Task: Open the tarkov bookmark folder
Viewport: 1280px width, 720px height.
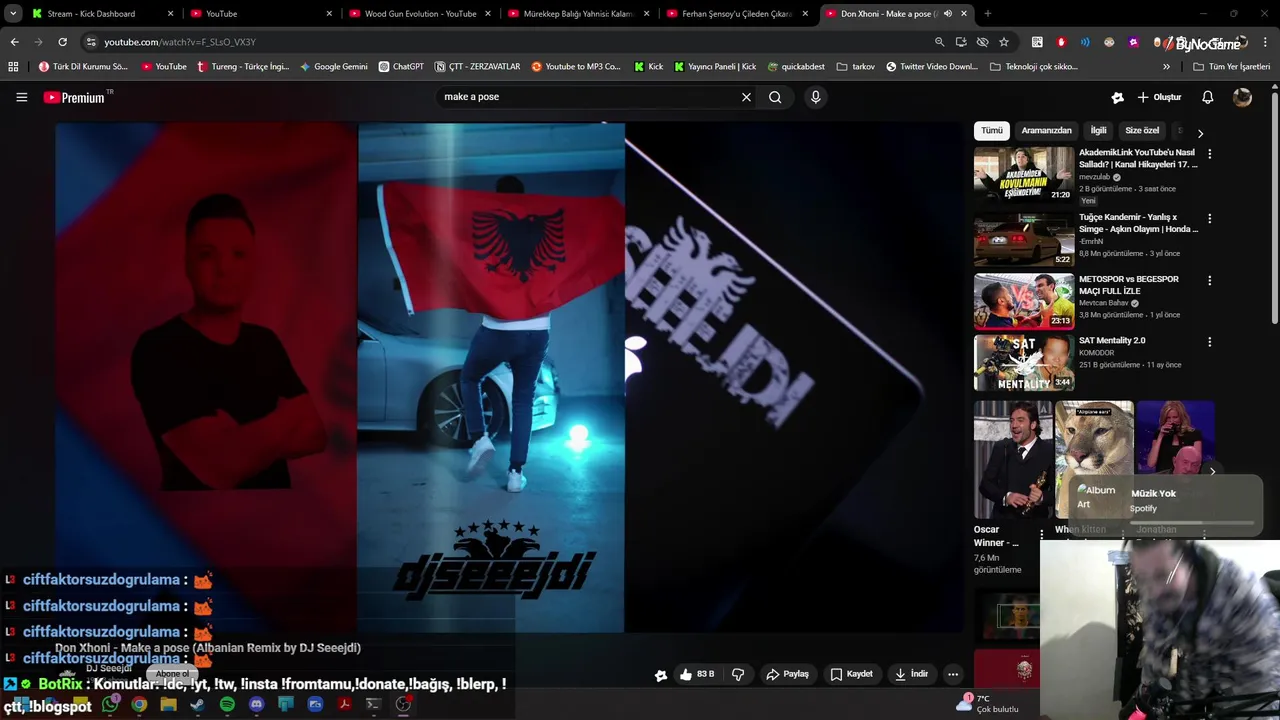Action: [x=855, y=67]
